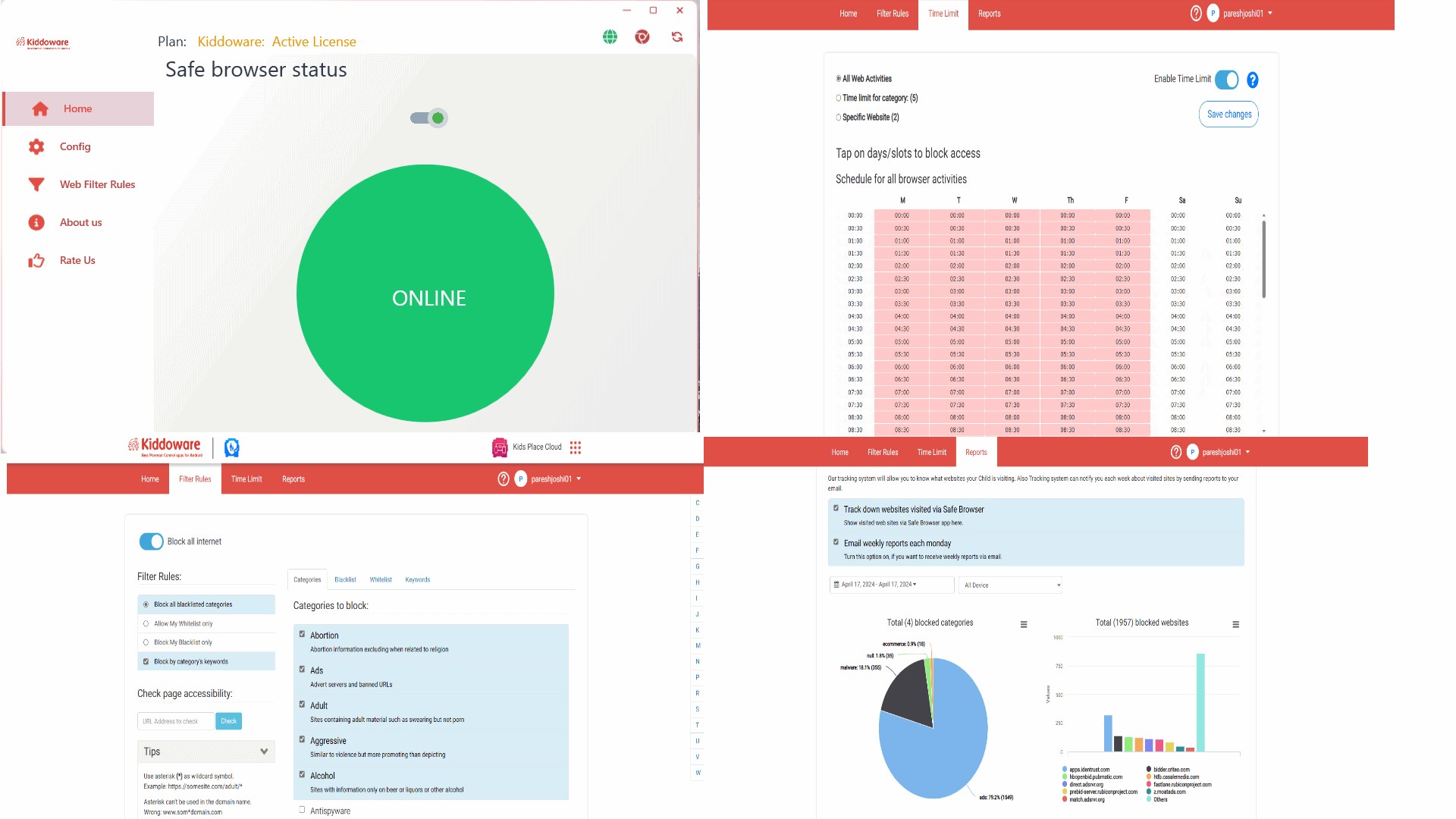Click the Config gear icon in sidebar
Viewport: 1456px width, 819px height.
point(36,146)
